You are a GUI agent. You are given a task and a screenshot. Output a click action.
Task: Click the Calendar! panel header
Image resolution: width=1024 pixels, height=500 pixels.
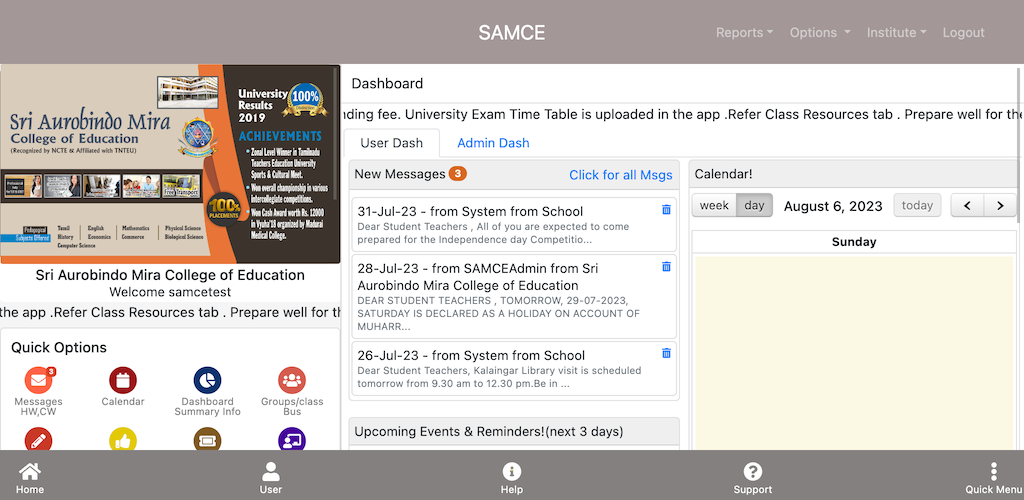point(854,174)
